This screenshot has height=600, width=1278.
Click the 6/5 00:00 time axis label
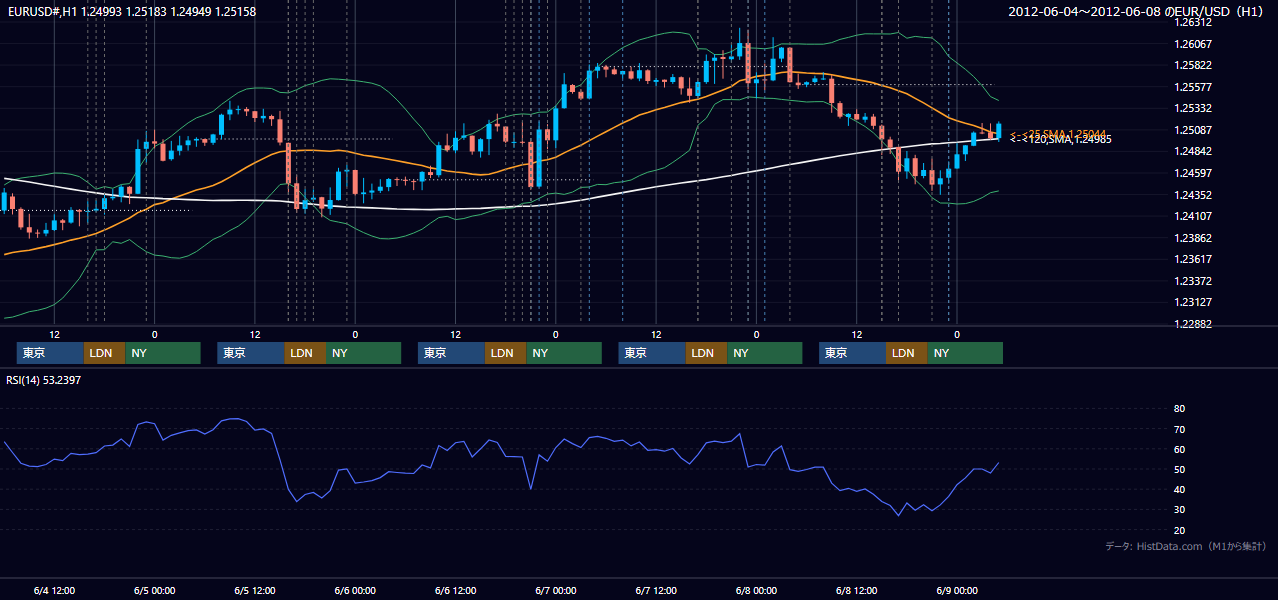[x=154, y=590]
